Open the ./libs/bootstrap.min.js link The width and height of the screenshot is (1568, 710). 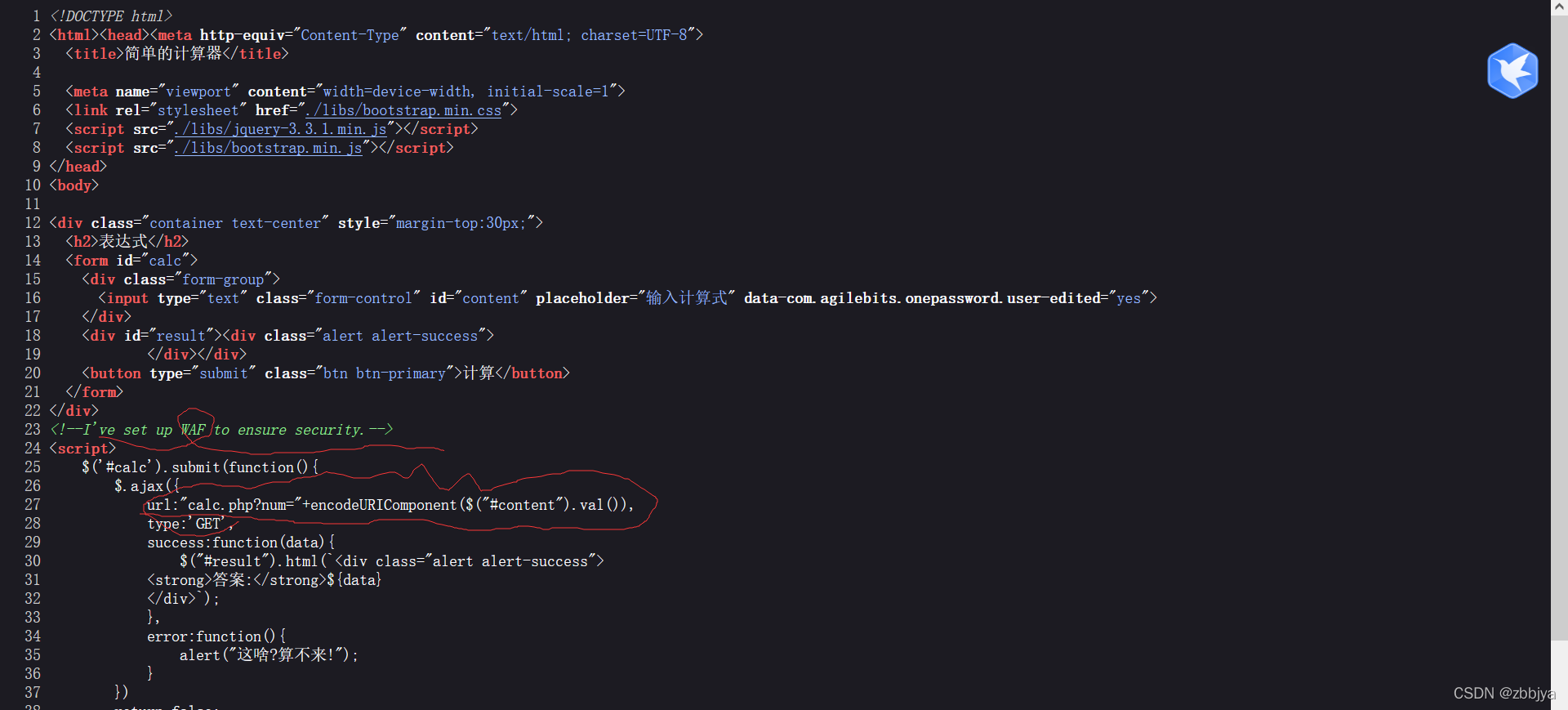(x=269, y=148)
